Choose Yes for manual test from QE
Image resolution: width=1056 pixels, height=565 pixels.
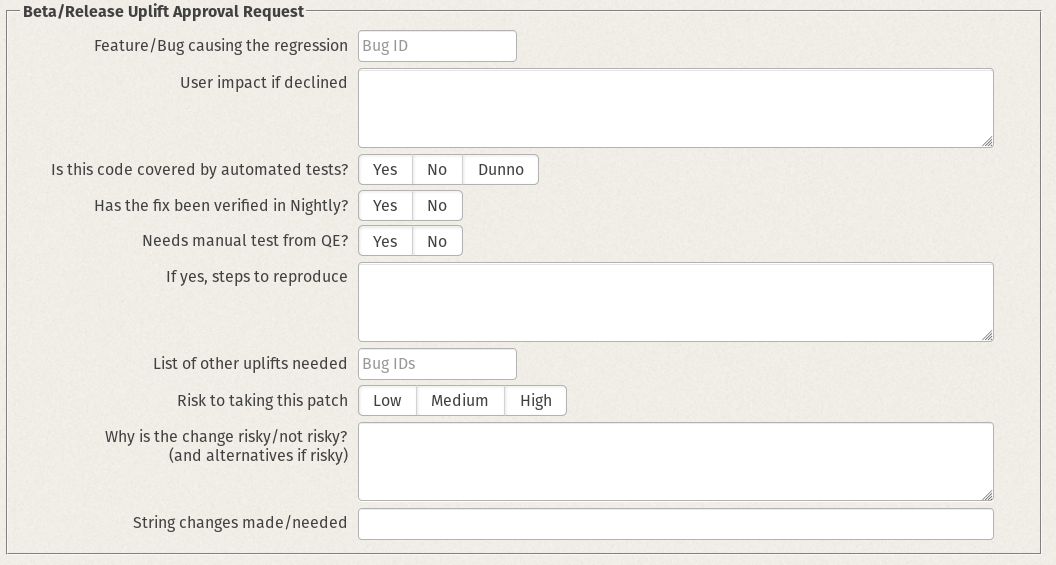pos(385,242)
